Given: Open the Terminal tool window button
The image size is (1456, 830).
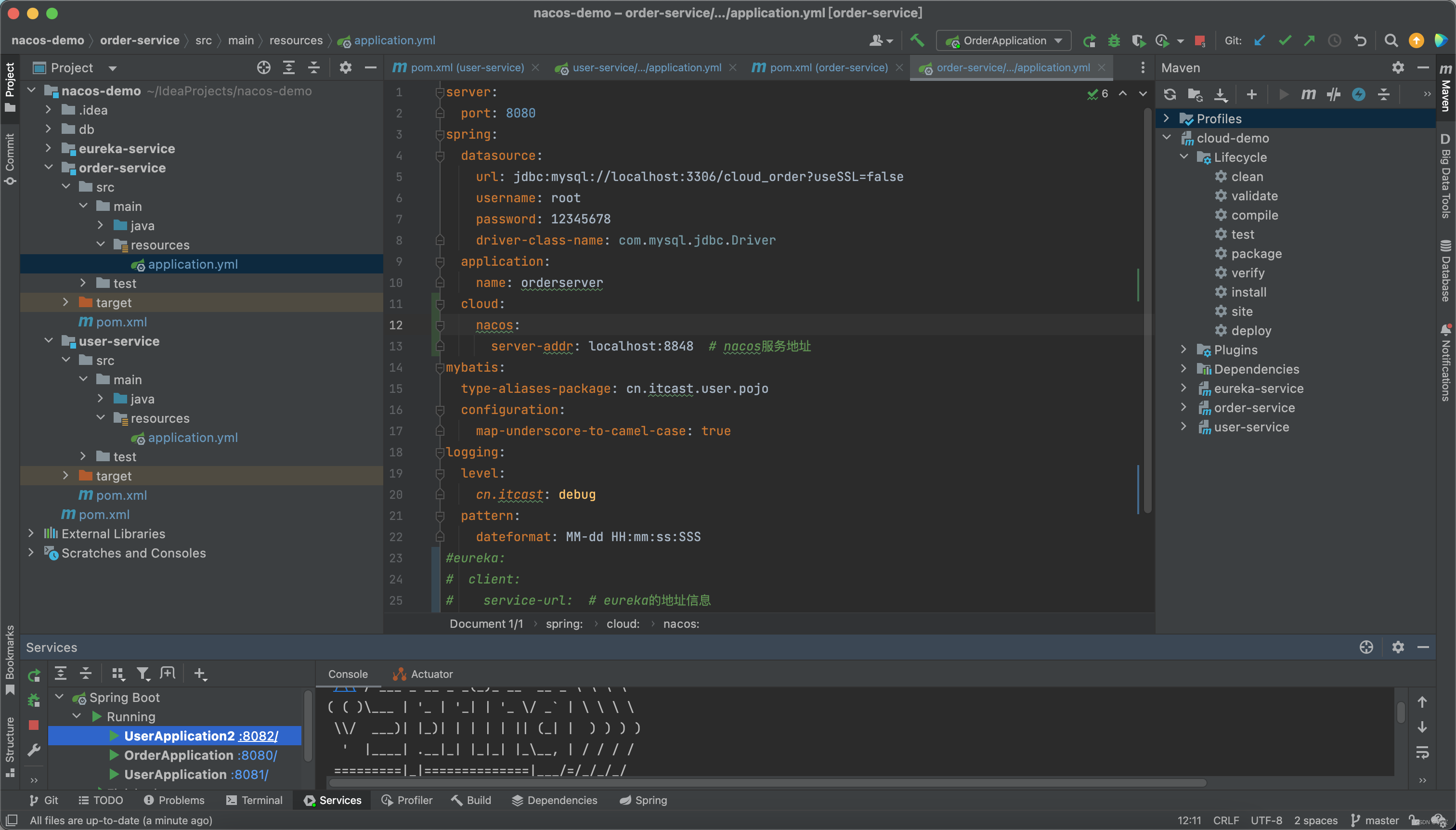Looking at the screenshot, I should click(x=254, y=800).
